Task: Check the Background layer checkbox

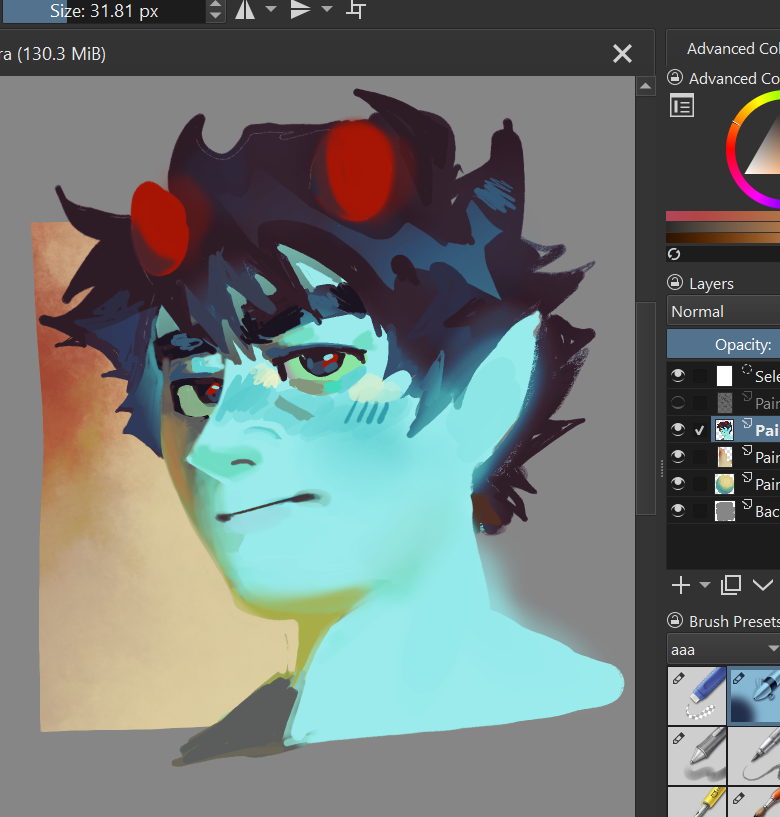Action: 700,511
